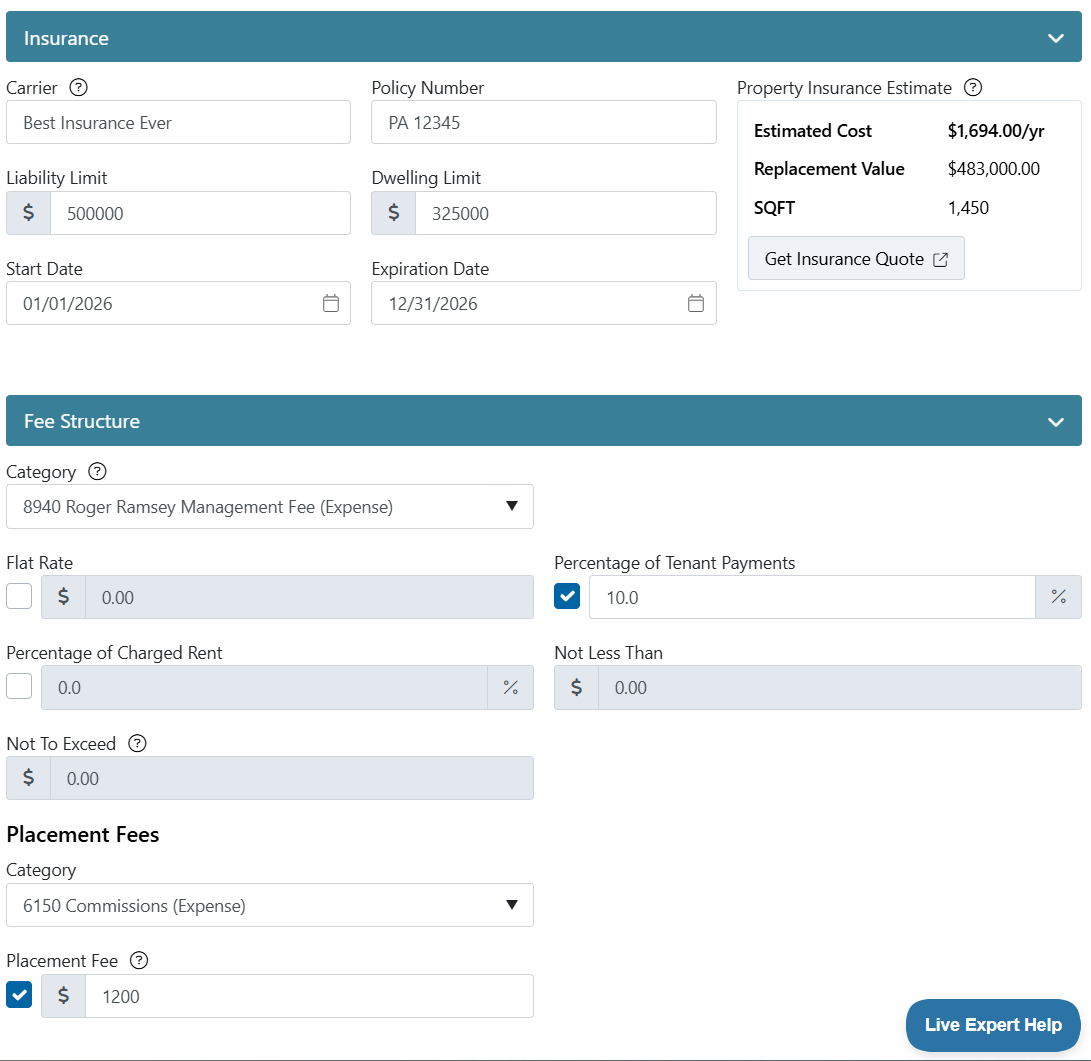Screen dimensions: 1091x1061
Task: Open Live Expert Help chat
Action: tap(993, 1025)
